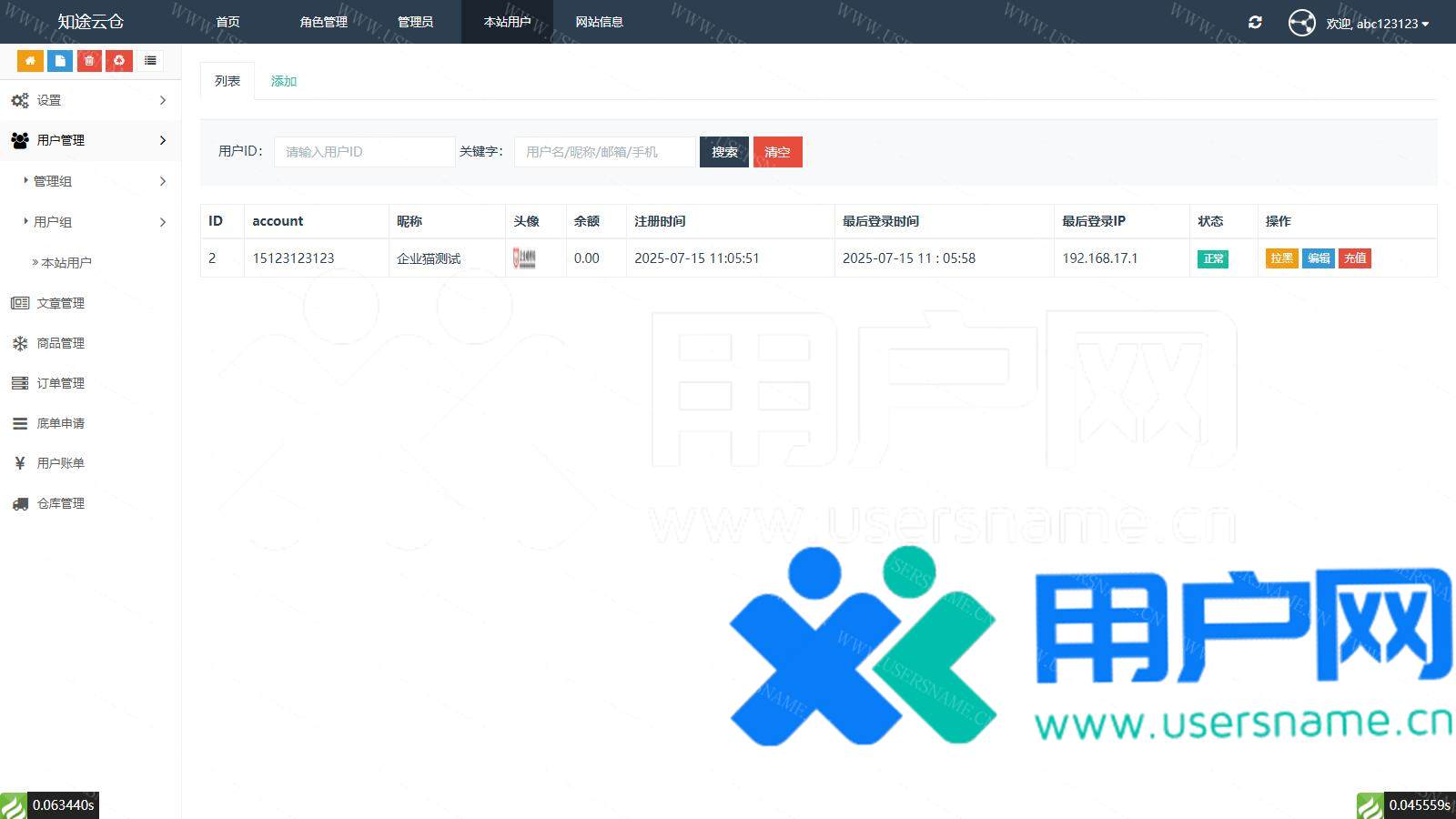Open the abc123123 account dropdown
1456x819 pixels.
click(x=1377, y=24)
